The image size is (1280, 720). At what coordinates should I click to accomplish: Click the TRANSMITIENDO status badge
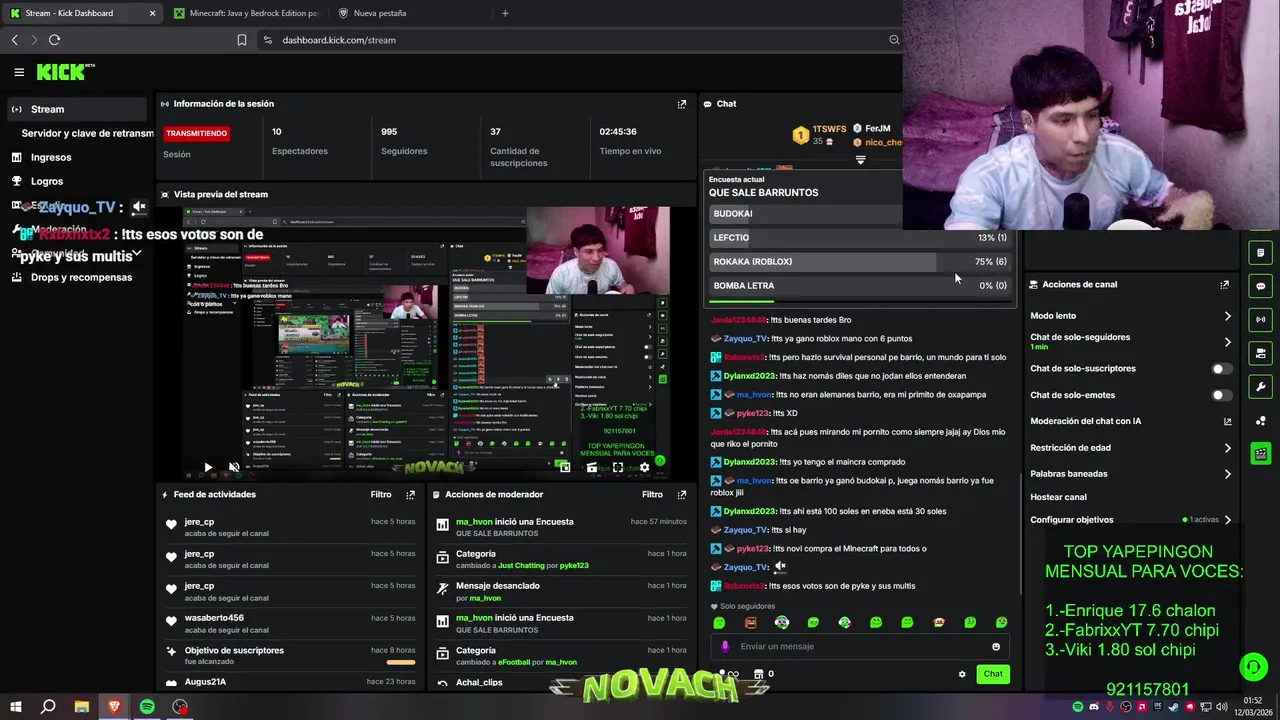[x=197, y=133]
